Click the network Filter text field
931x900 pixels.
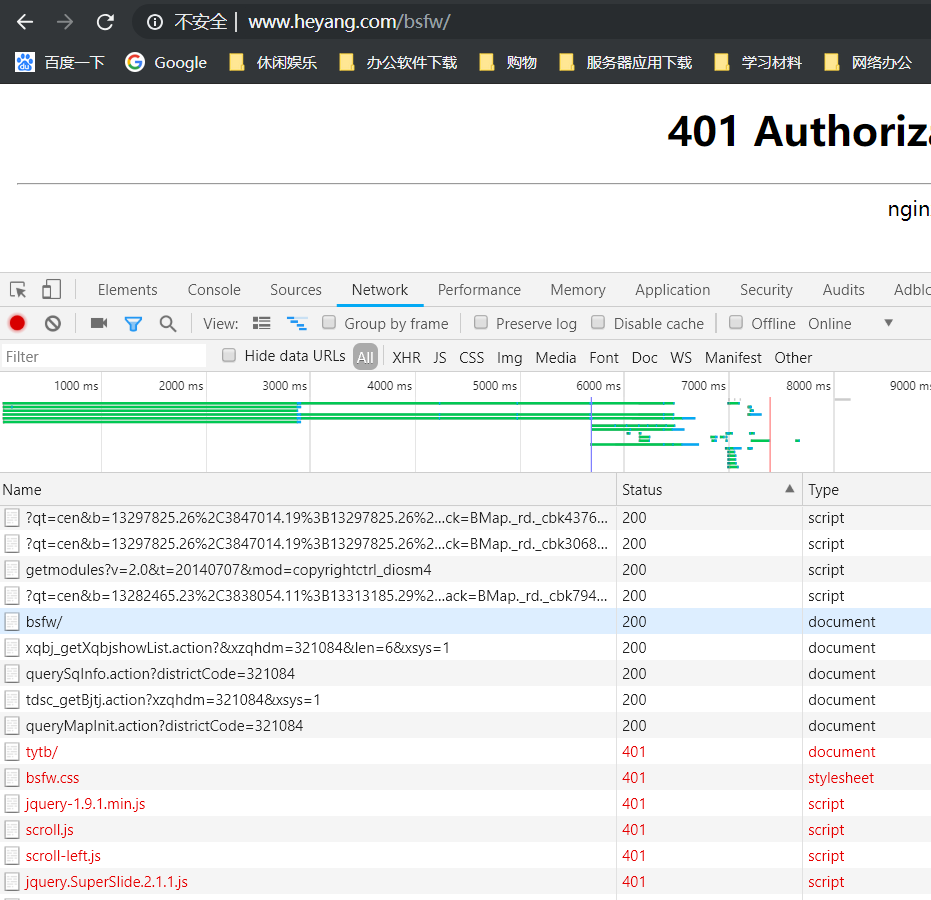[x=104, y=357]
